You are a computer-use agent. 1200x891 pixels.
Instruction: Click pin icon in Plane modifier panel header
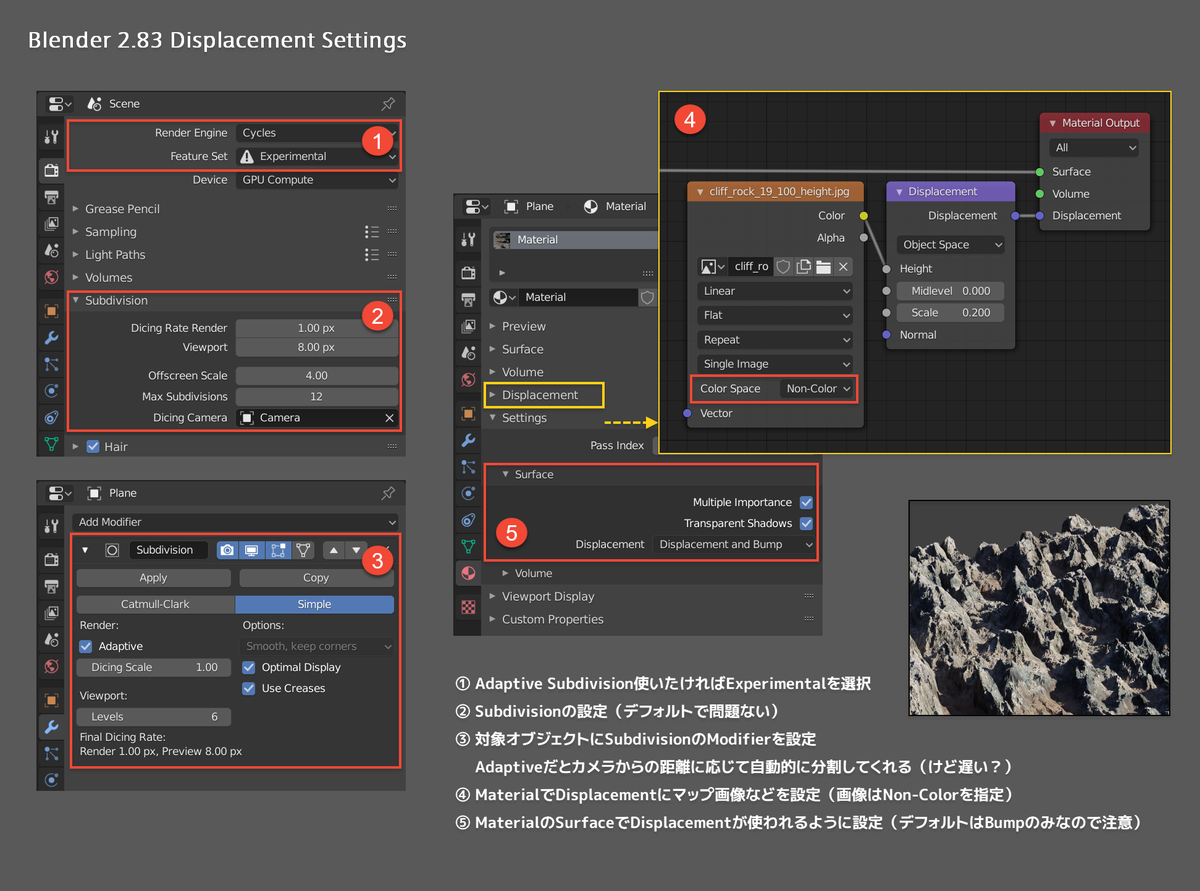(388, 493)
